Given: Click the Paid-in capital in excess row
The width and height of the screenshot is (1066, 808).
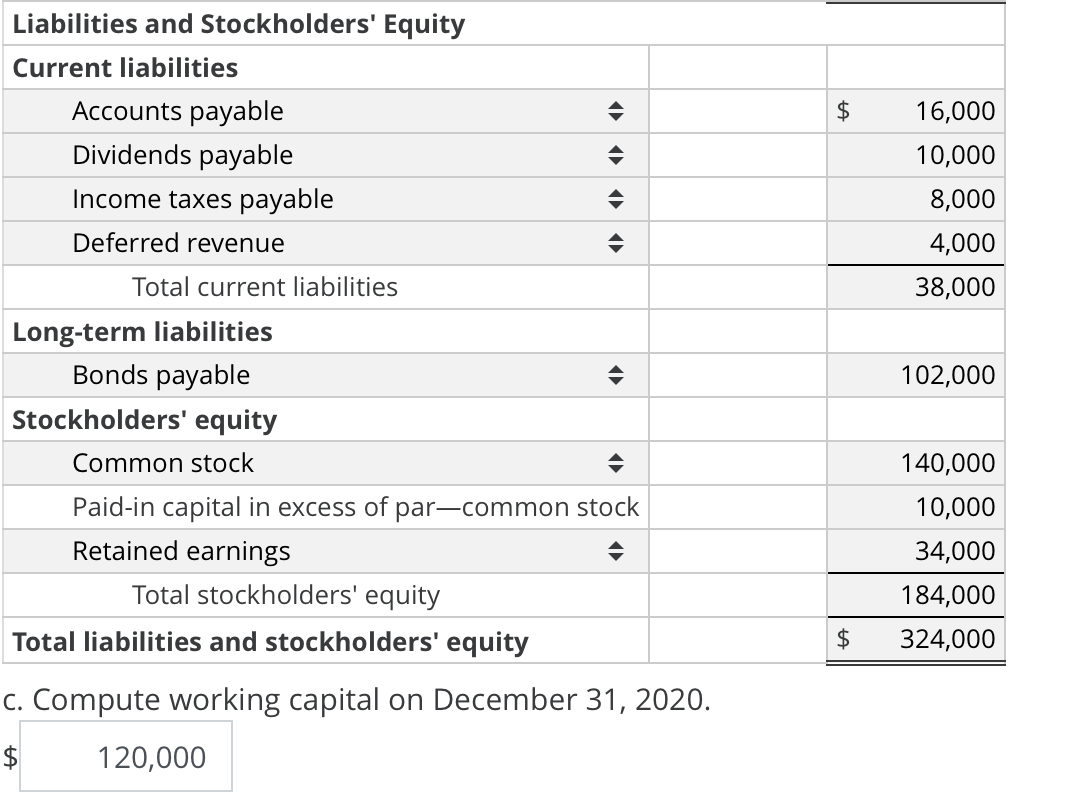Looking at the screenshot, I should tap(355, 507).
